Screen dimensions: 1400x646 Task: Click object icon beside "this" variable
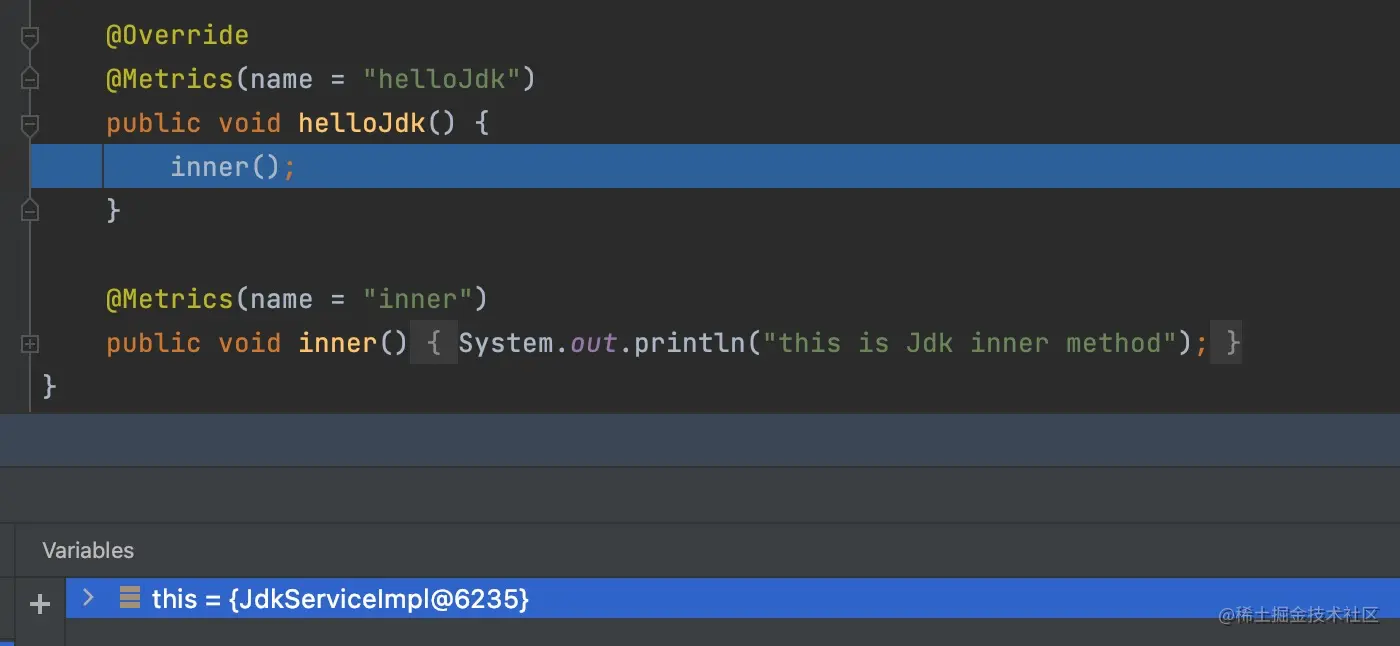(x=130, y=598)
